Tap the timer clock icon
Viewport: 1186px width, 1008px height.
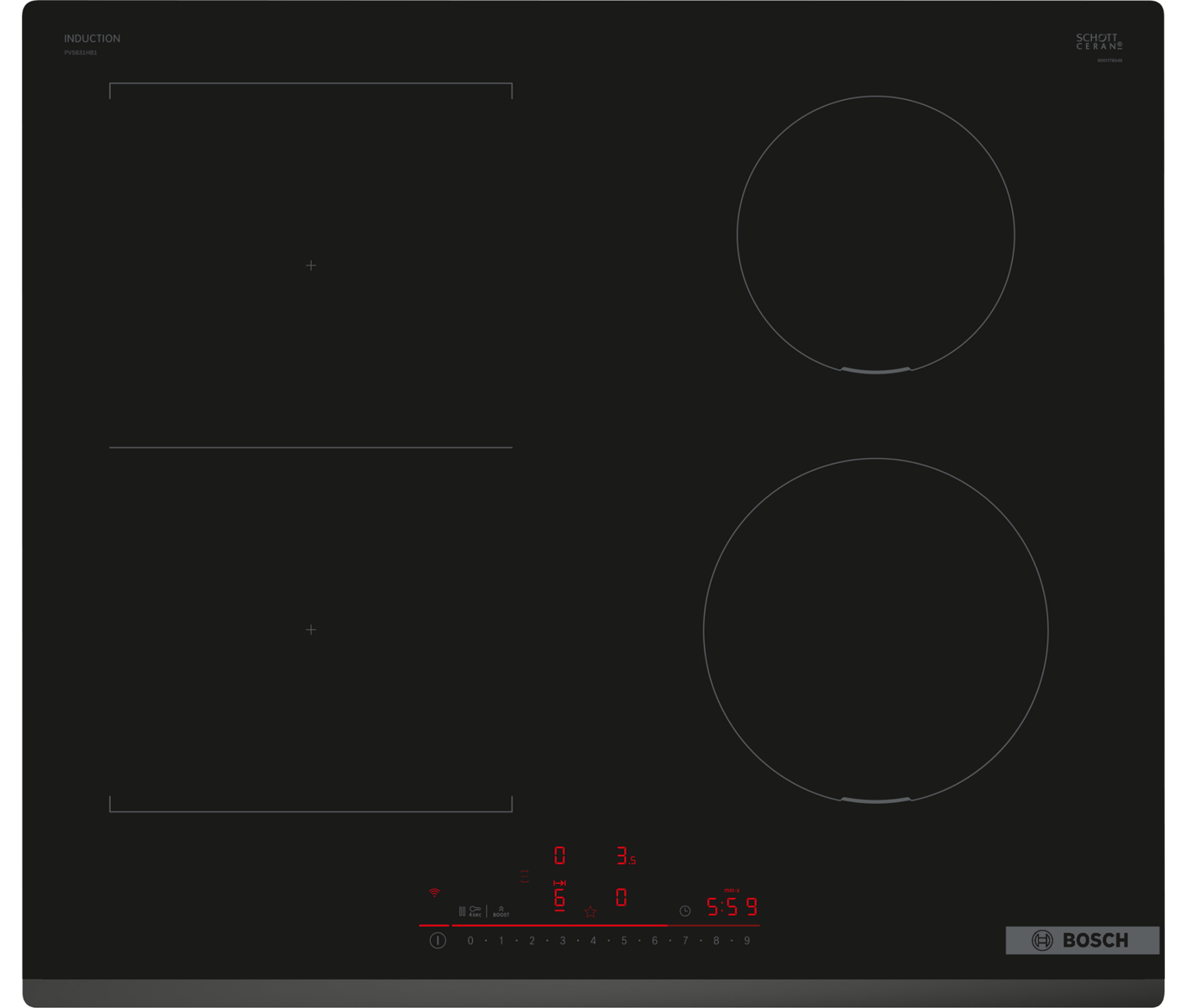tap(685, 911)
